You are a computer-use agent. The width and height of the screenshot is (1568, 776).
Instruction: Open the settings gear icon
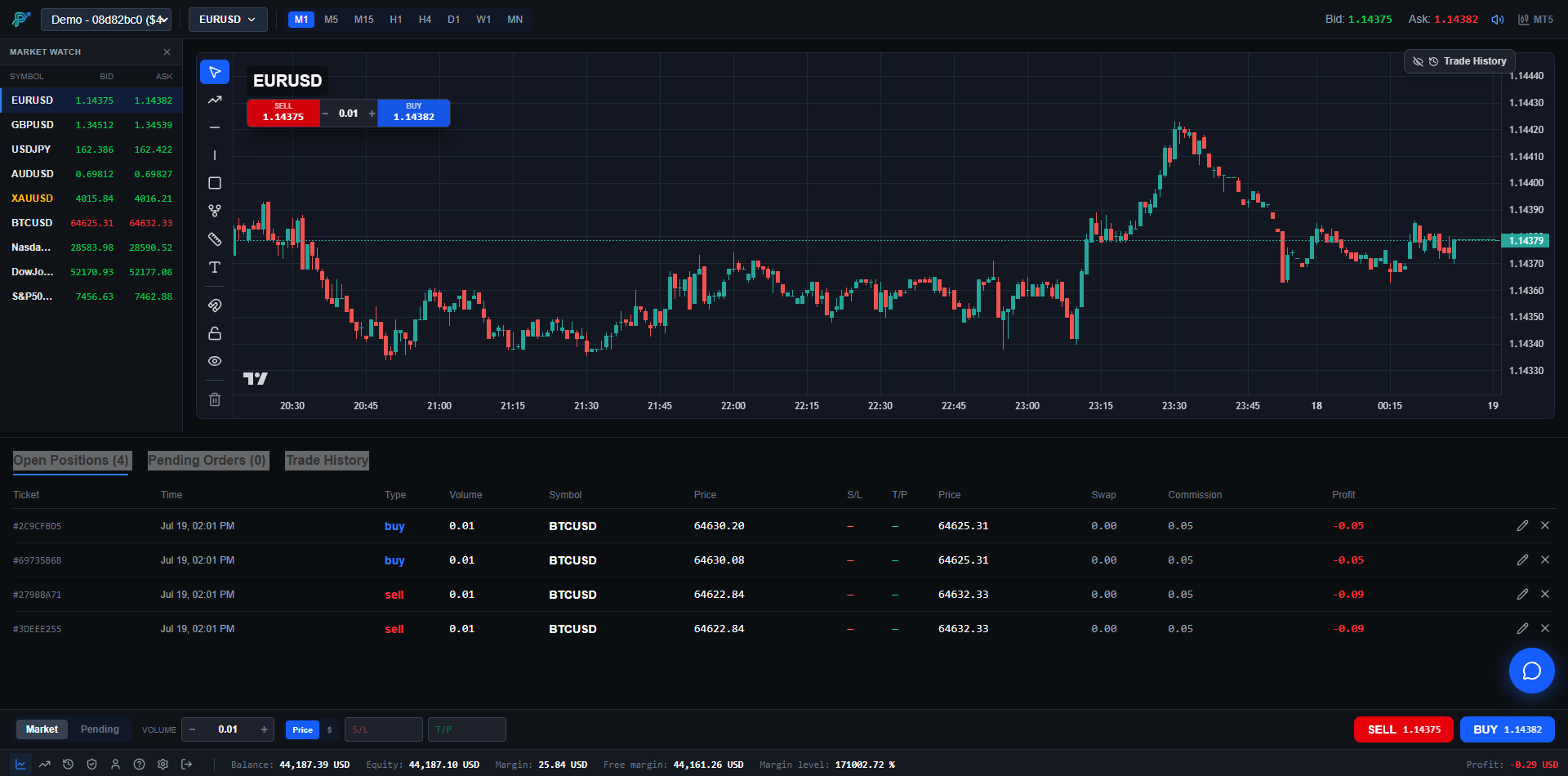[163, 765]
